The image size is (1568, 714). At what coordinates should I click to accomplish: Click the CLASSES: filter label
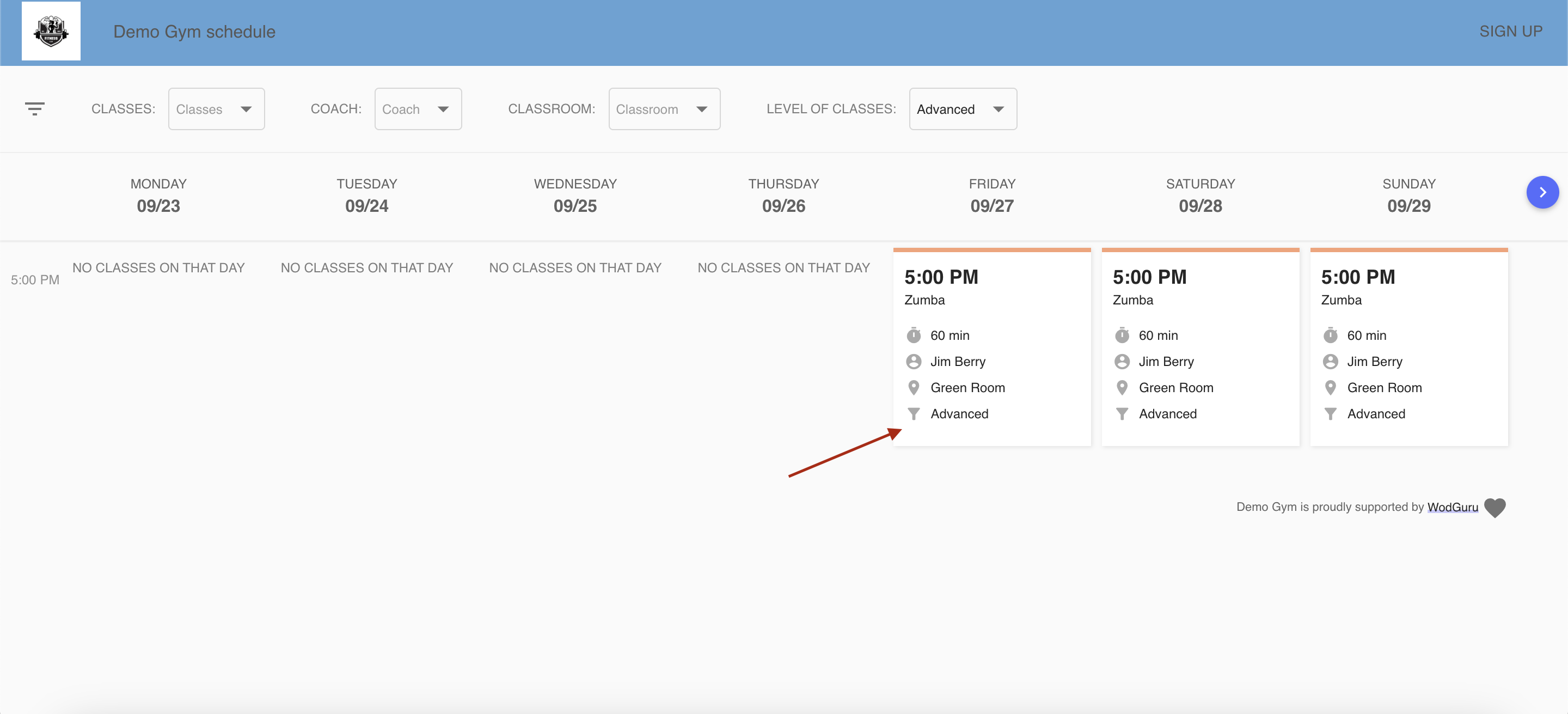(123, 109)
